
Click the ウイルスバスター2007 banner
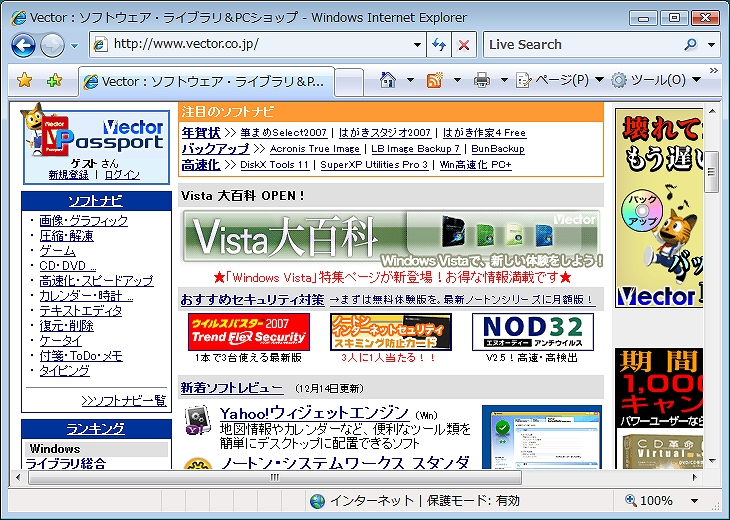click(x=249, y=331)
